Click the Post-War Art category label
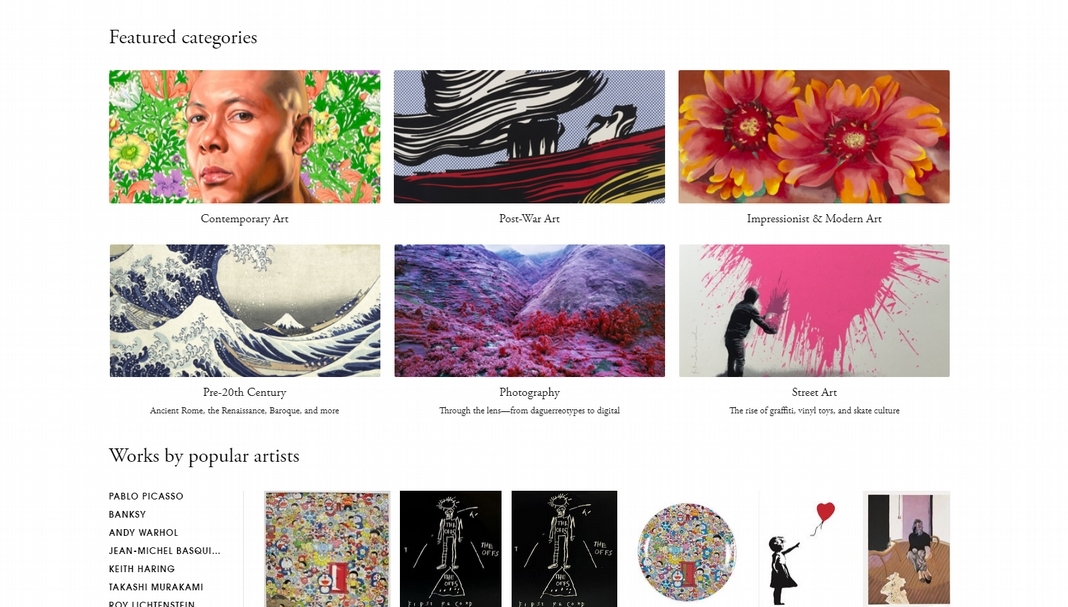Viewport: 1068px width, 607px height. coord(529,219)
